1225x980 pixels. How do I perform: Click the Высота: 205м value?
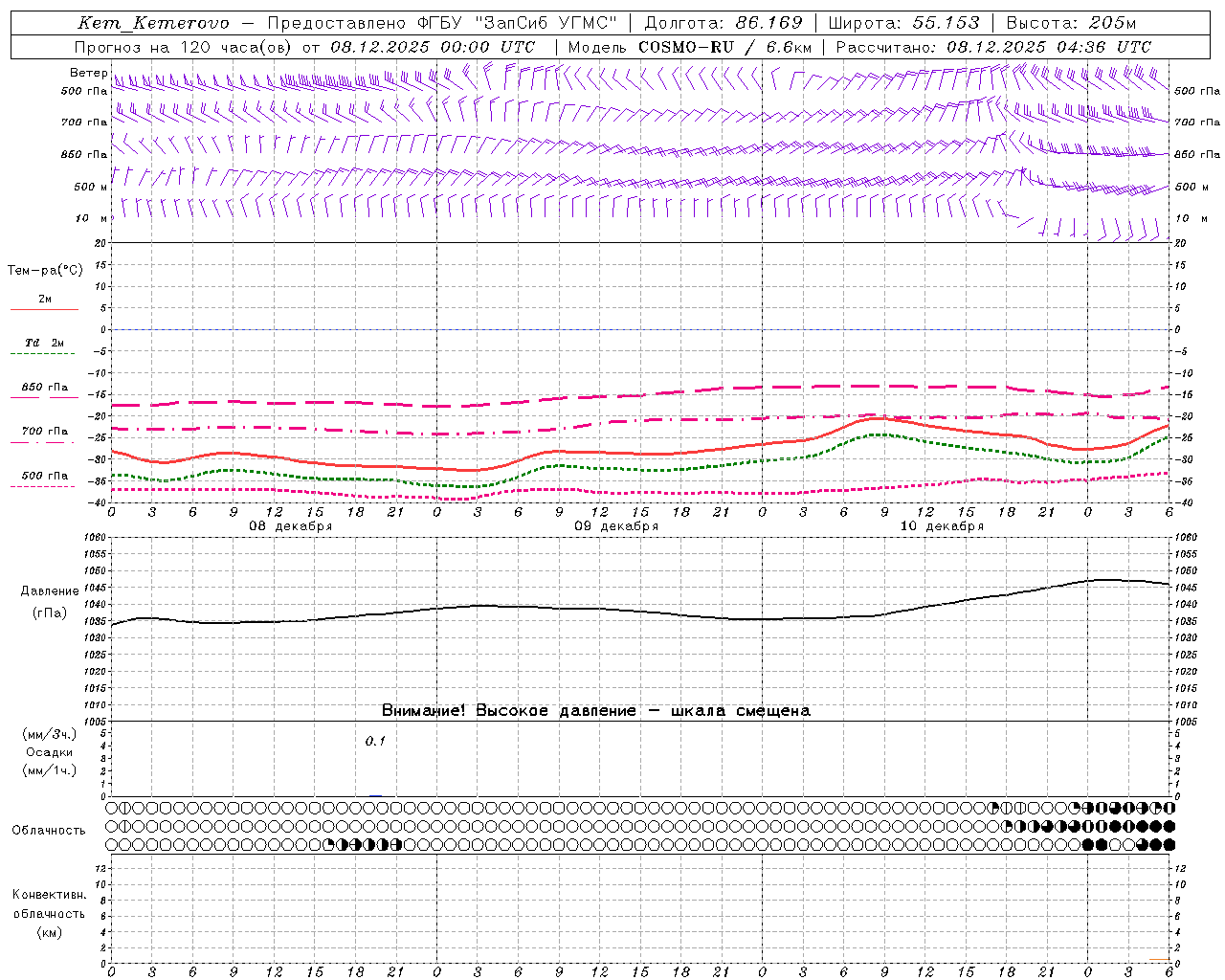(1071, 23)
